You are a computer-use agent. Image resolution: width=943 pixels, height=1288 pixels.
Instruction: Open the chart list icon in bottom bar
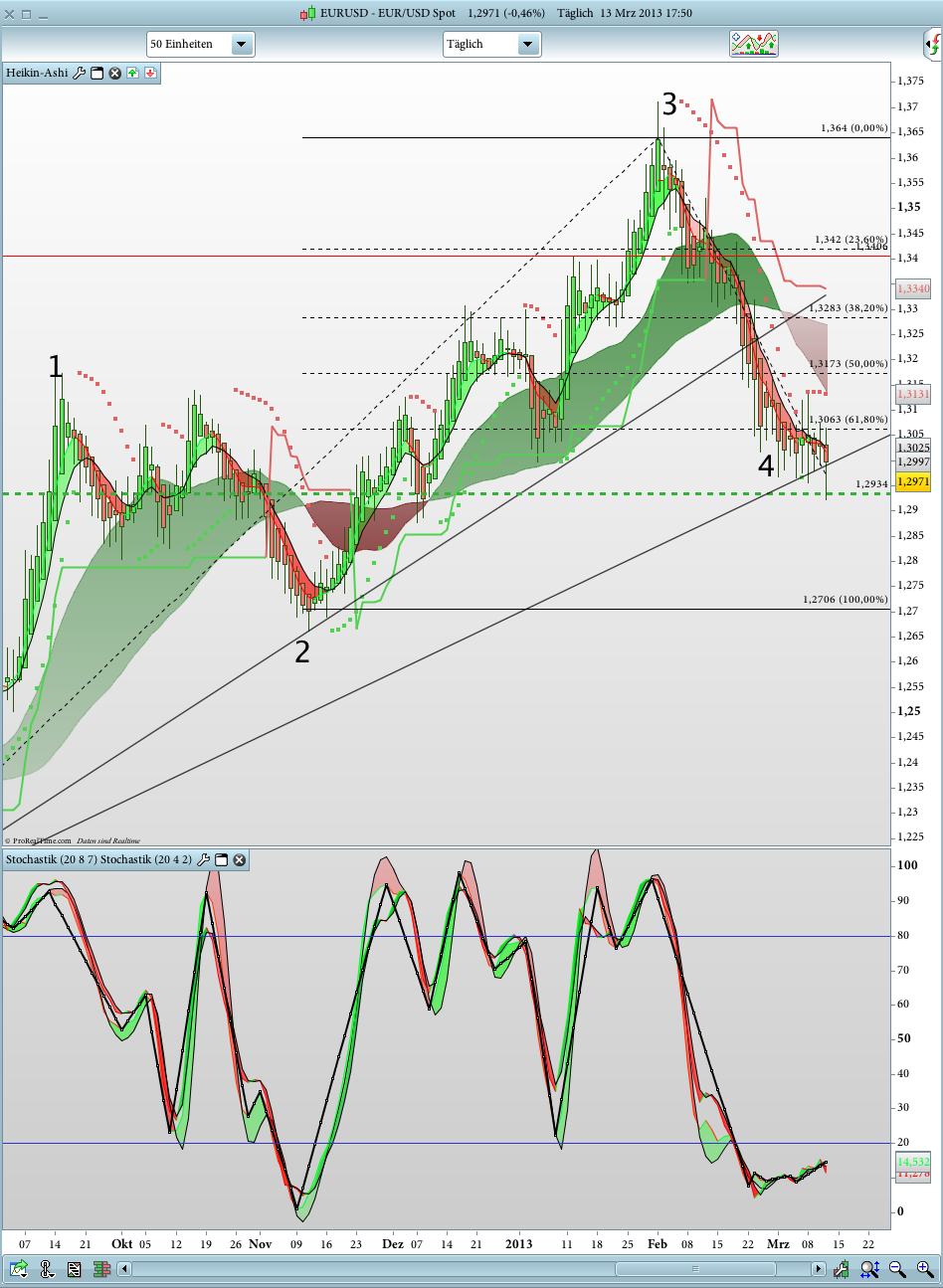(75, 1269)
